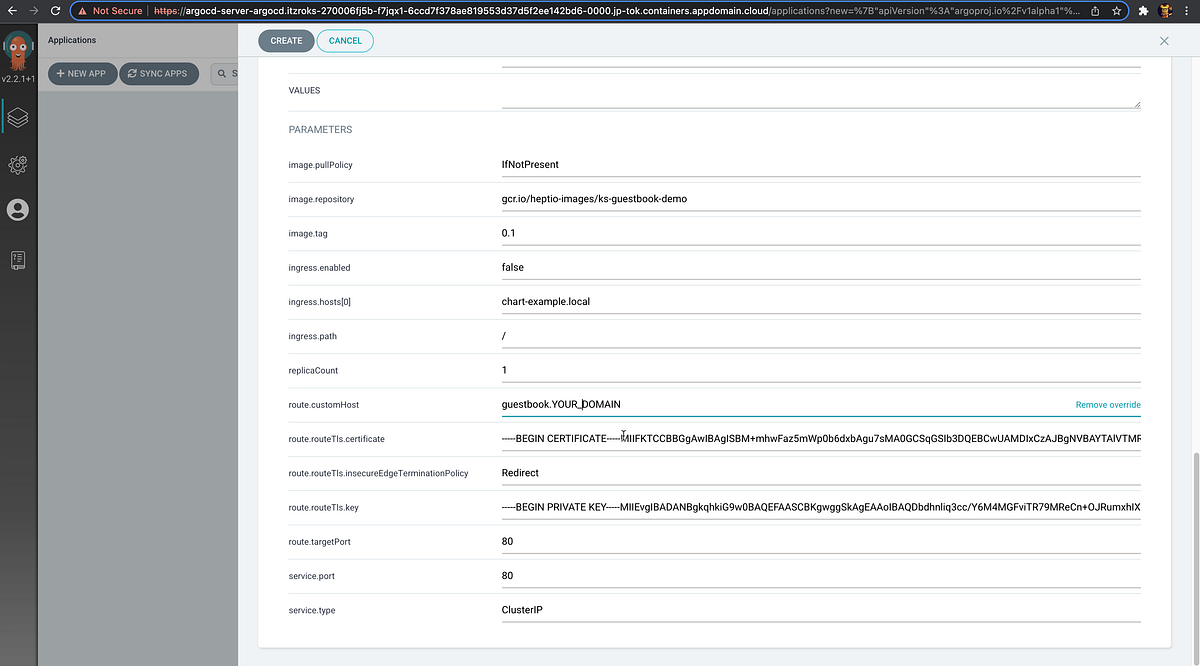Click the SYNC APPS button
Image resolution: width=1200 pixels, height=666 pixels.
159,73
